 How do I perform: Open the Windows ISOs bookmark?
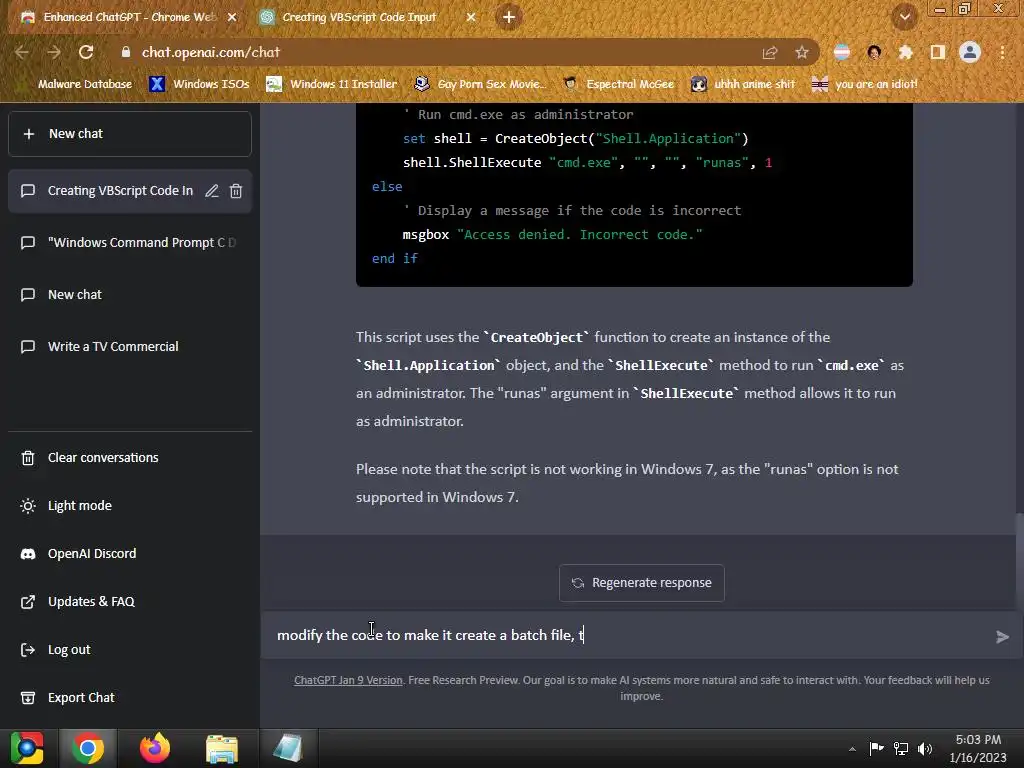click(199, 84)
